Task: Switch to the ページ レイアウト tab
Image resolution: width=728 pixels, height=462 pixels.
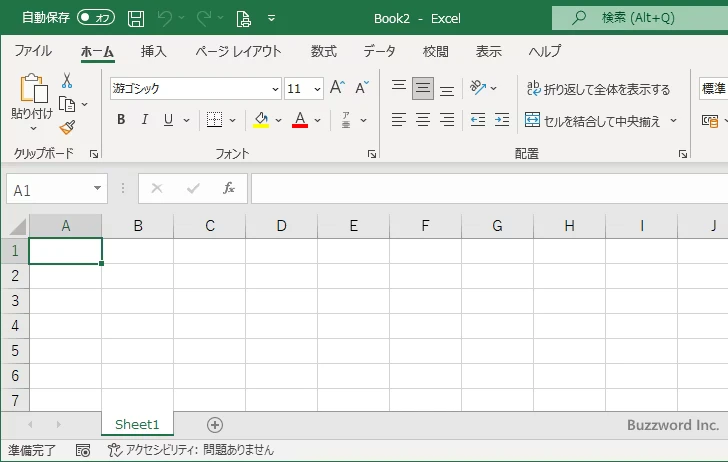Action: pyautogui.click(x=238, y=51)
